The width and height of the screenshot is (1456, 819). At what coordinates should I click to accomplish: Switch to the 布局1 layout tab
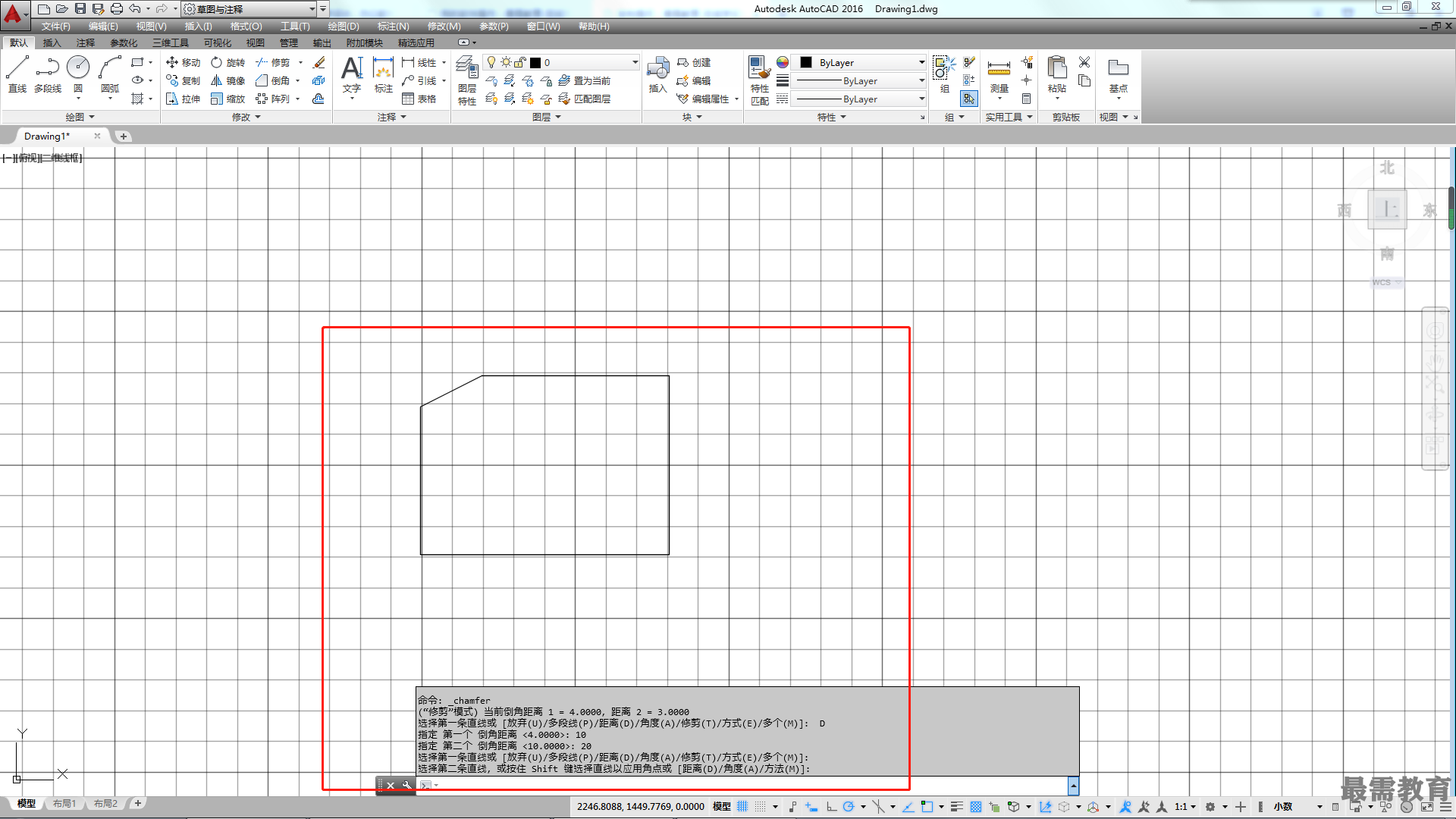pyautogui.click(x=64, y=803)
